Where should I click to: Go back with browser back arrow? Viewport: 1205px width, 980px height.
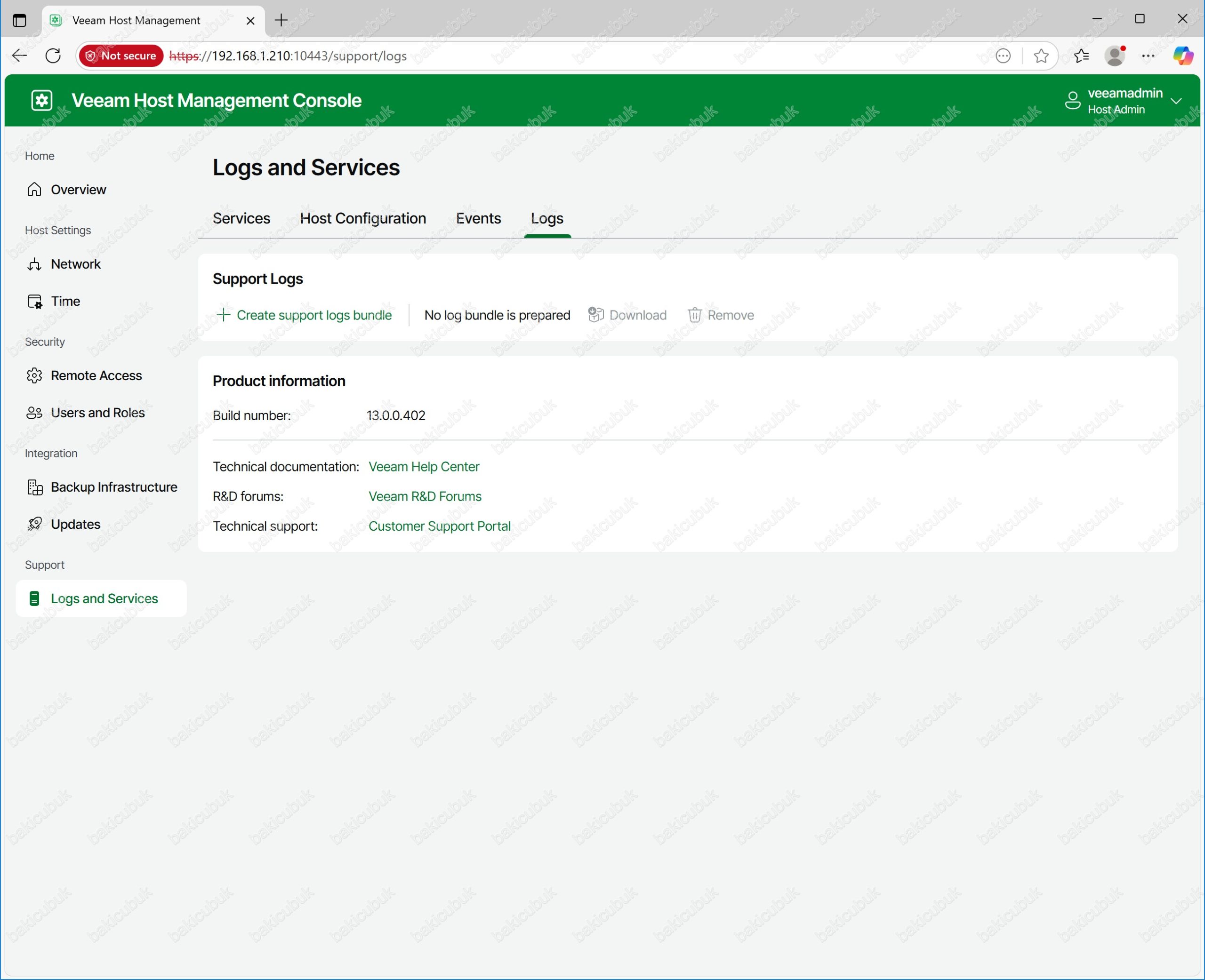(20, 56)
